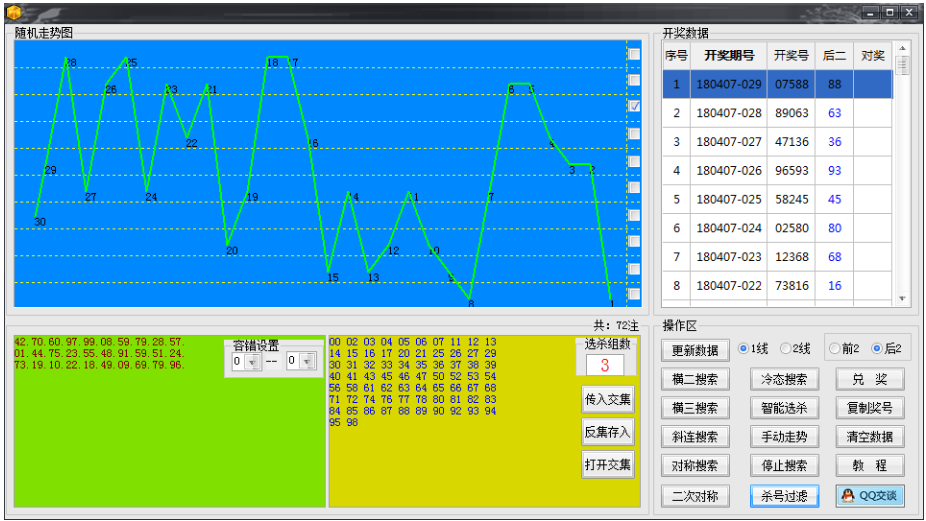926x521 pixels.
Task: Click the 打开交集 button
Action: pos(608,465)
